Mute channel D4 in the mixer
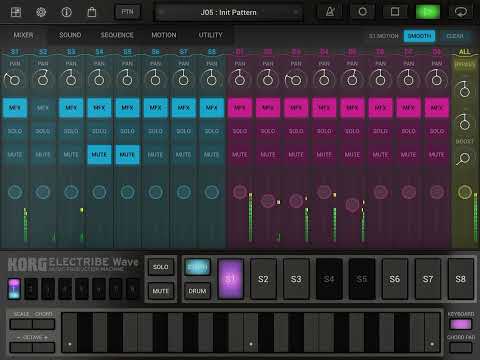 [x=324, y=155]
